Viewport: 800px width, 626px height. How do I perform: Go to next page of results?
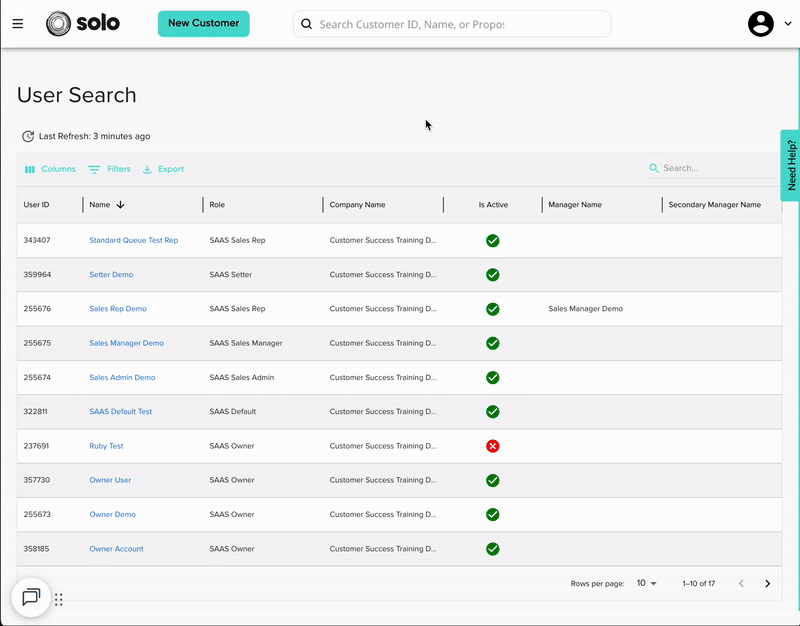pos(767,583)
